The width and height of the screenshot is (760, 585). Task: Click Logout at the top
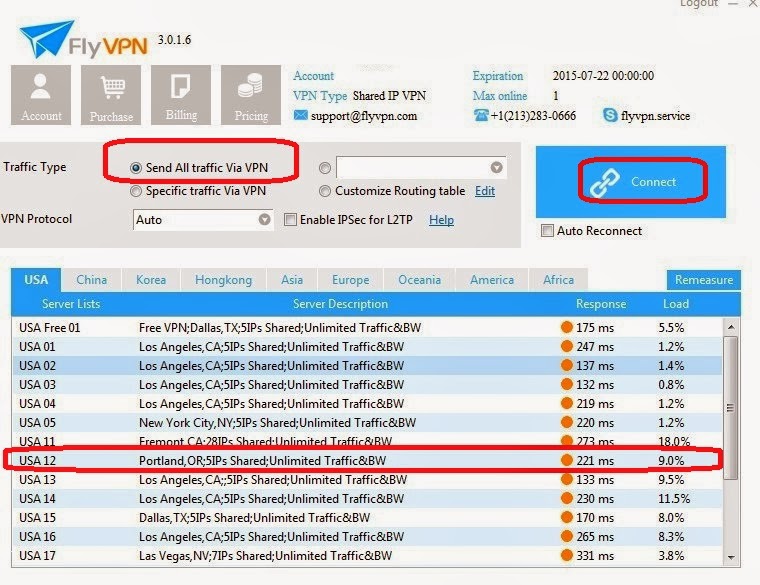(x=699, y=3)
